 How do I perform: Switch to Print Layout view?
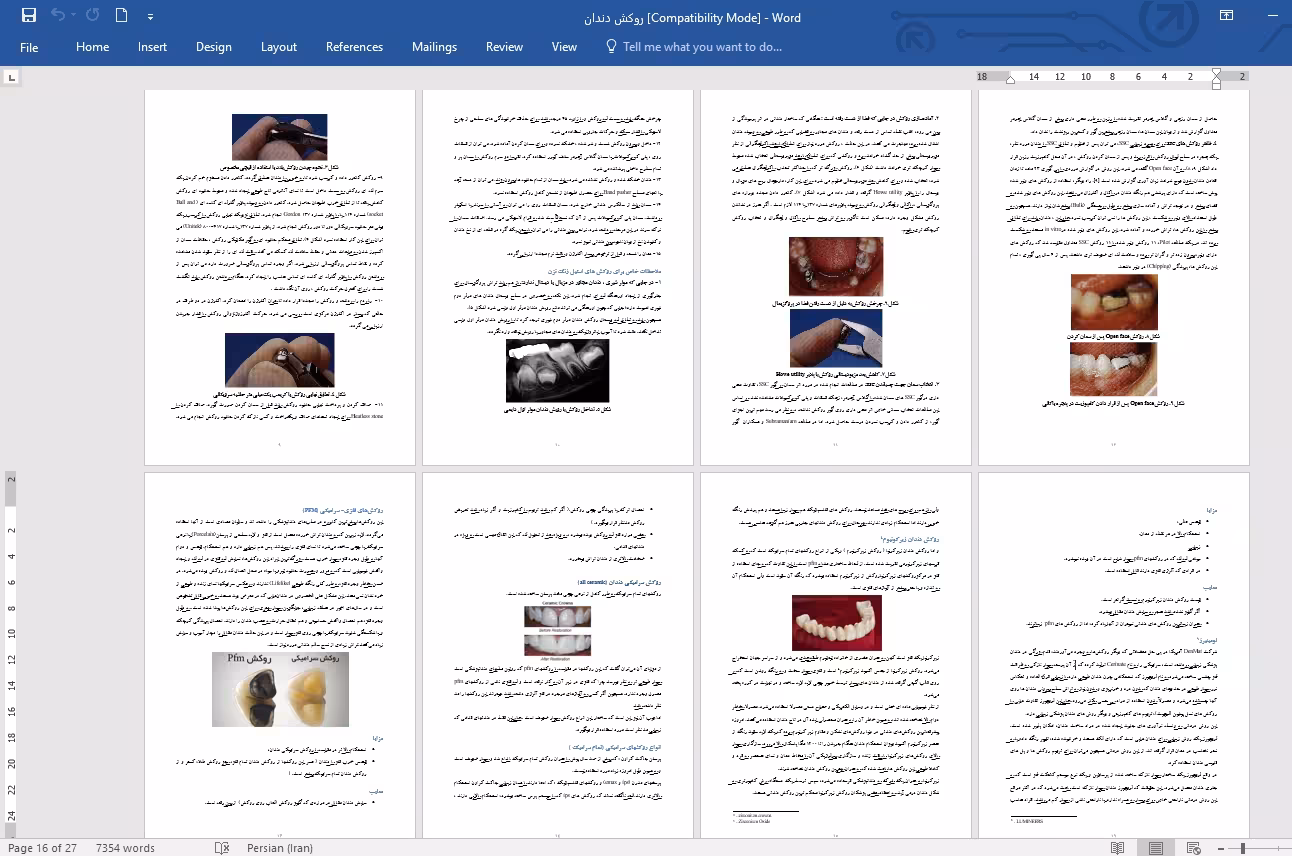click(1156, 848)
